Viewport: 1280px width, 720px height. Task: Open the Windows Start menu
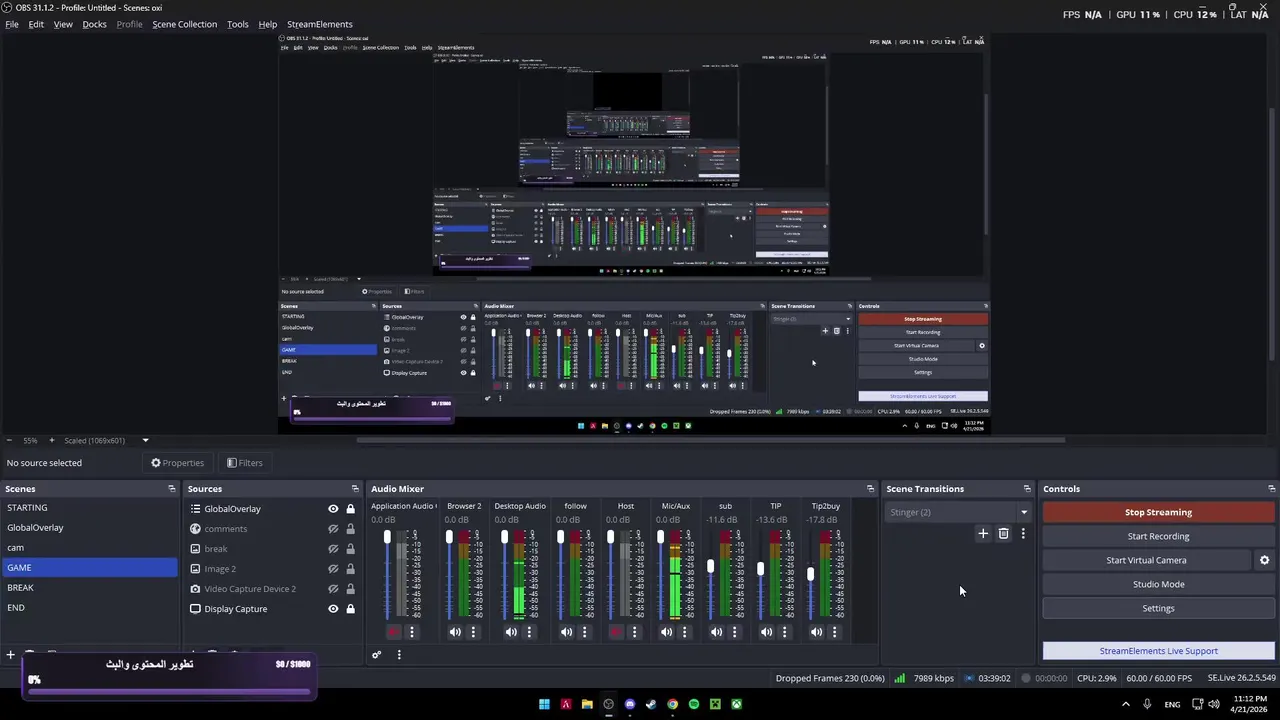click(544, 704)
